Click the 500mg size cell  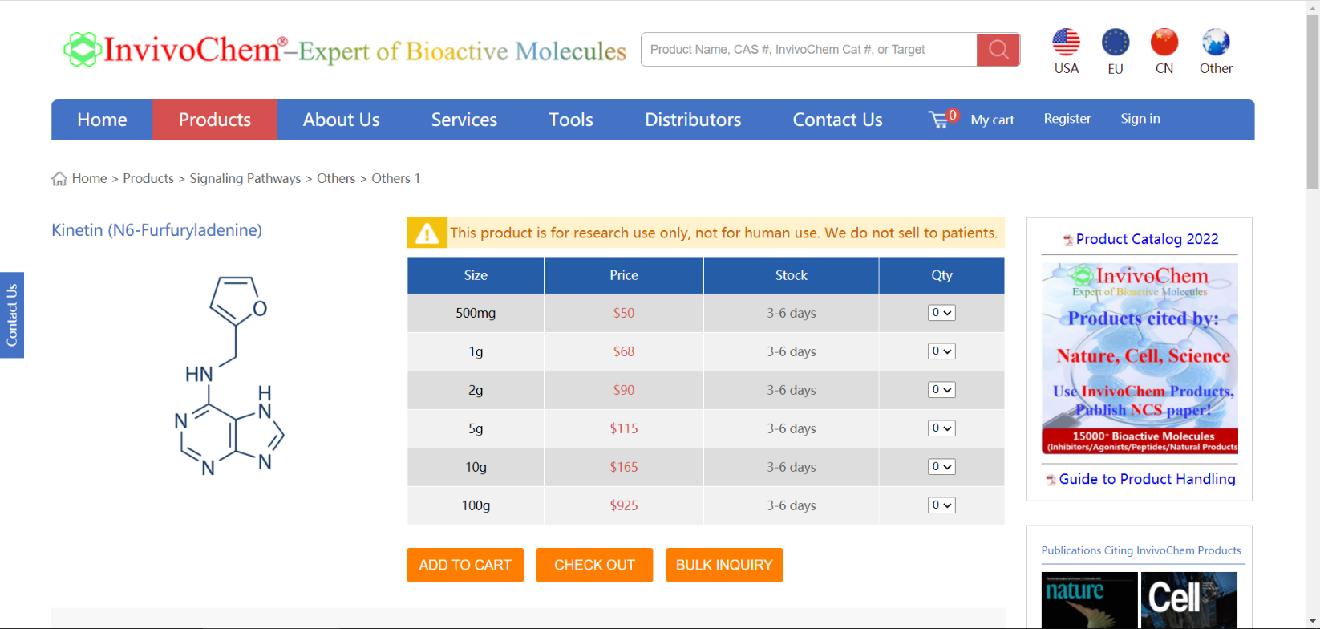click(x=476, y=313)
